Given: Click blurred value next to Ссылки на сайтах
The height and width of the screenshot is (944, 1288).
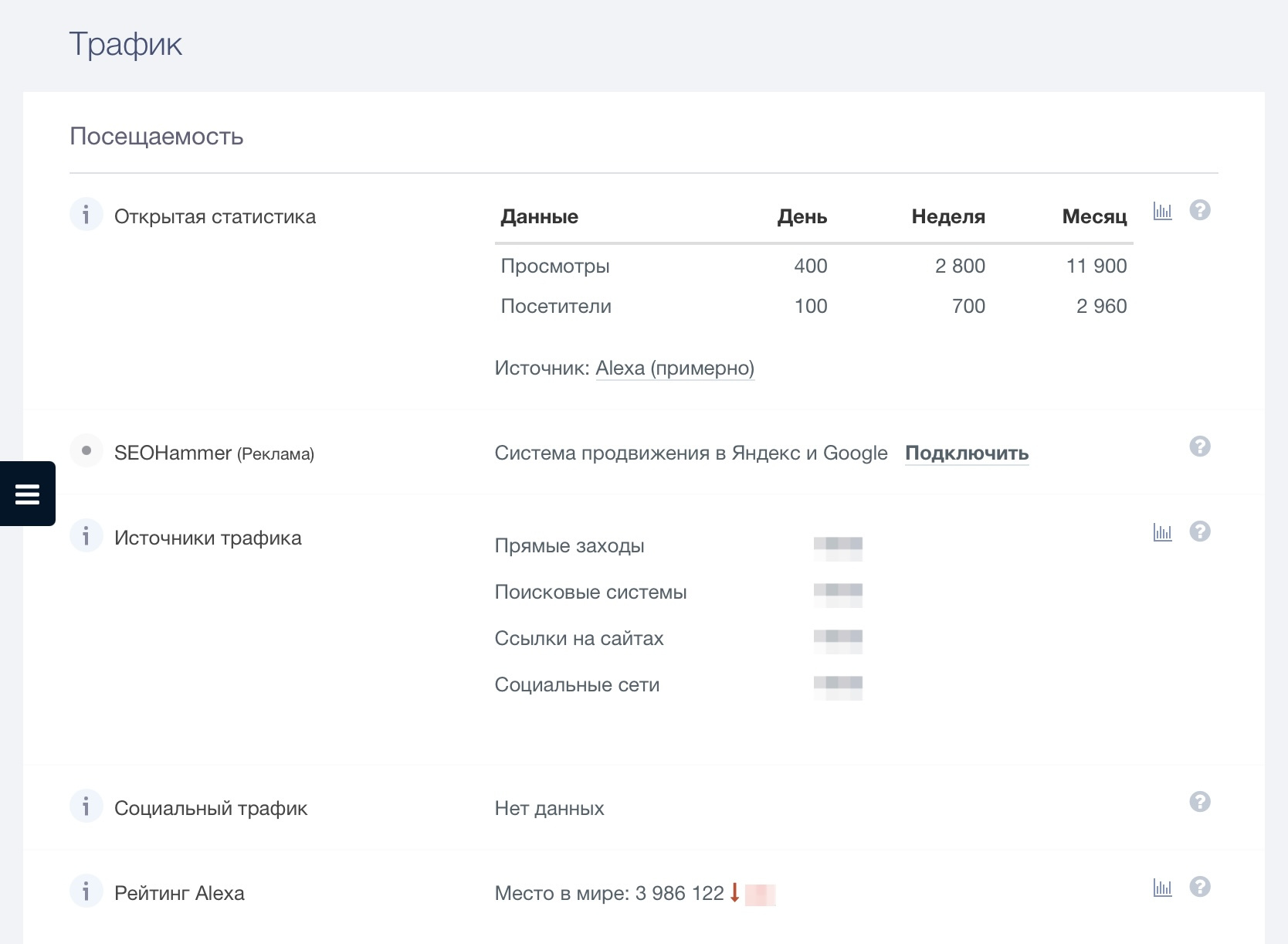Looking at the screenshot, I should pos(838,641).
